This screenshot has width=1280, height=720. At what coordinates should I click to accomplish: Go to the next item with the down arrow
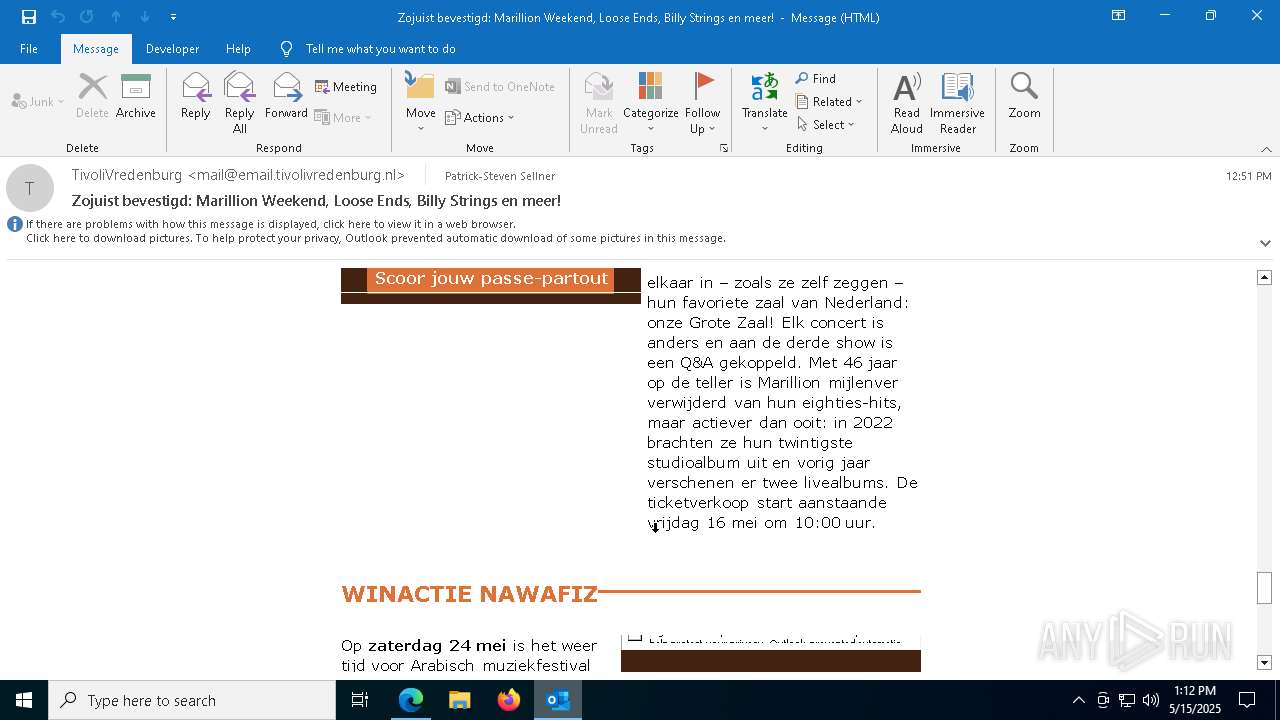(145, 17)
